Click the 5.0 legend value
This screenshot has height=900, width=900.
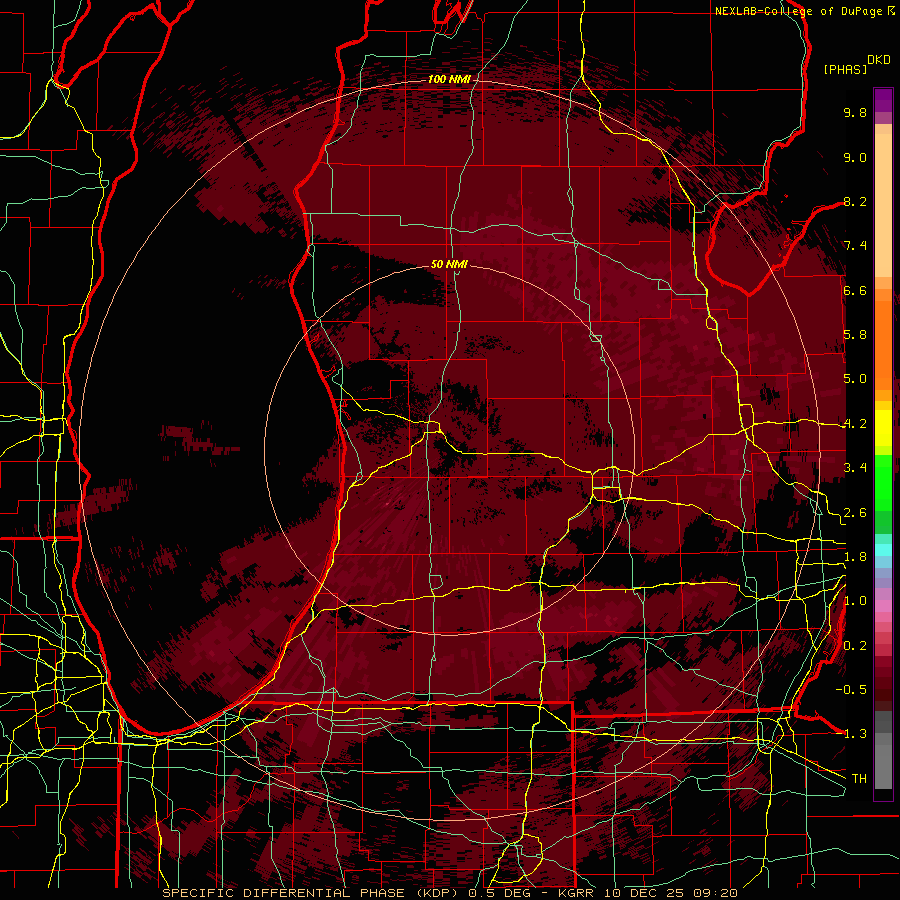[855, 379]
